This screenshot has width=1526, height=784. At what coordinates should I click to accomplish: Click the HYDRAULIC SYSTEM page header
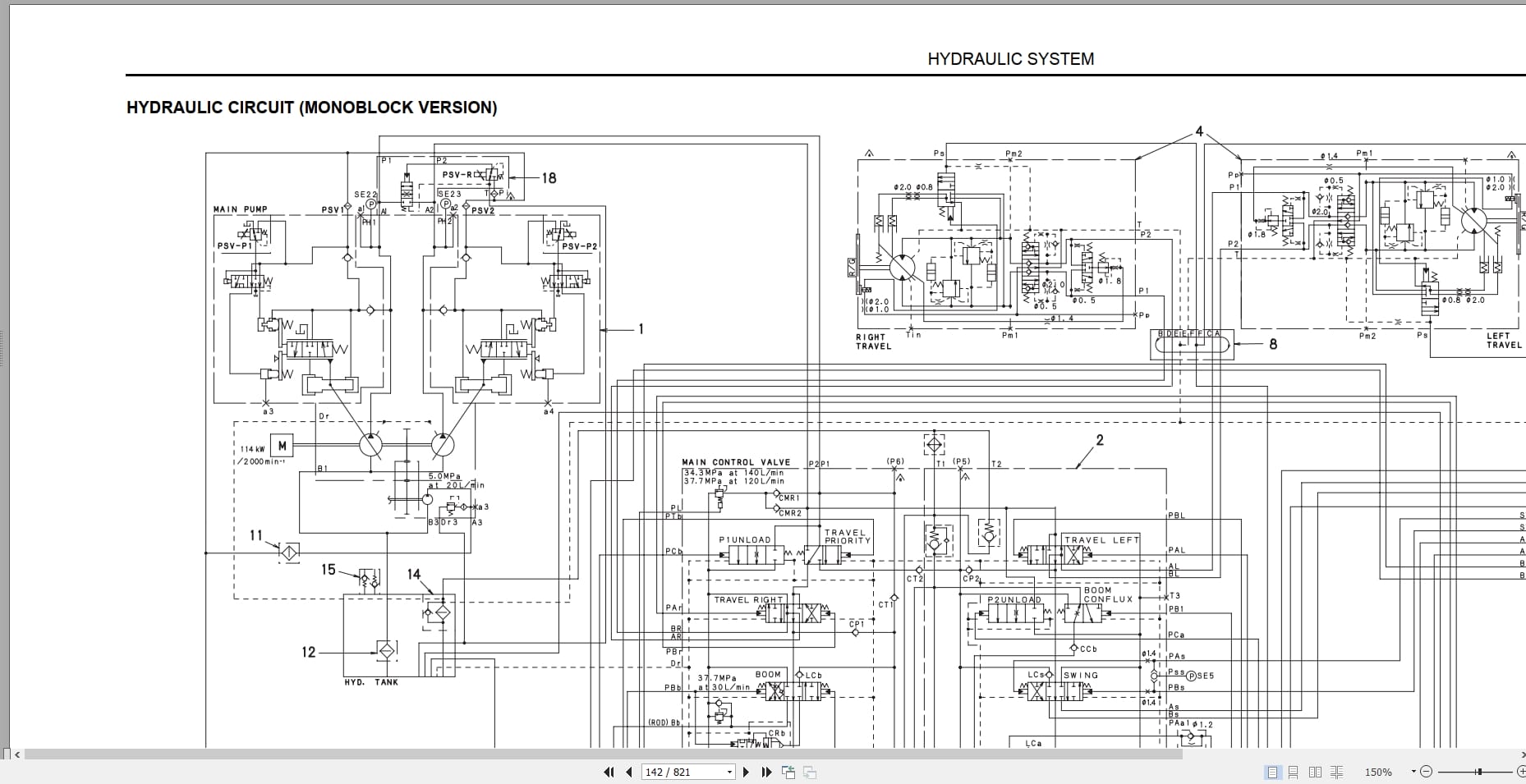tap(1010, 59)
